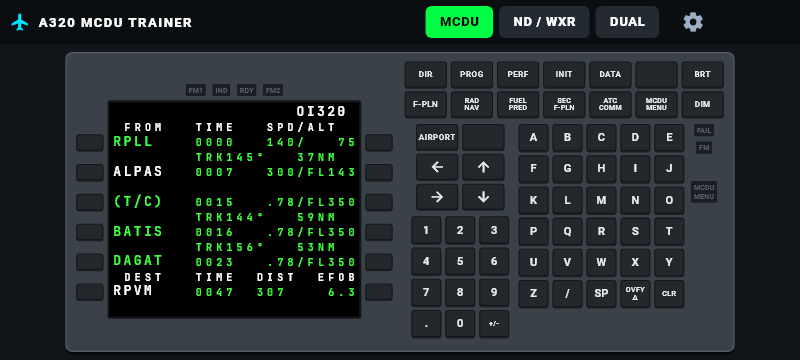This screenshot has height=360, width=800.
Task: Click the plus/minus key
Action: (x=494, y=324)
